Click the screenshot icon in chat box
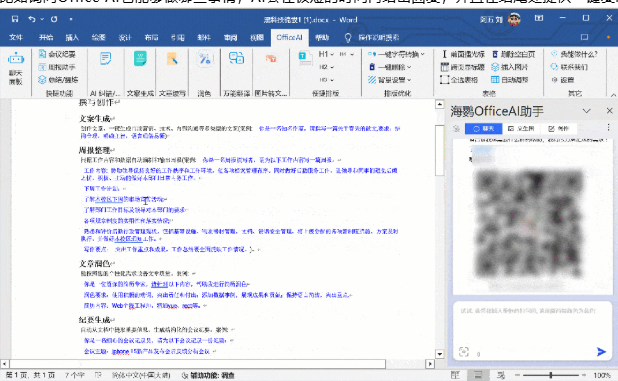618x381 pixels. point(464,351)
